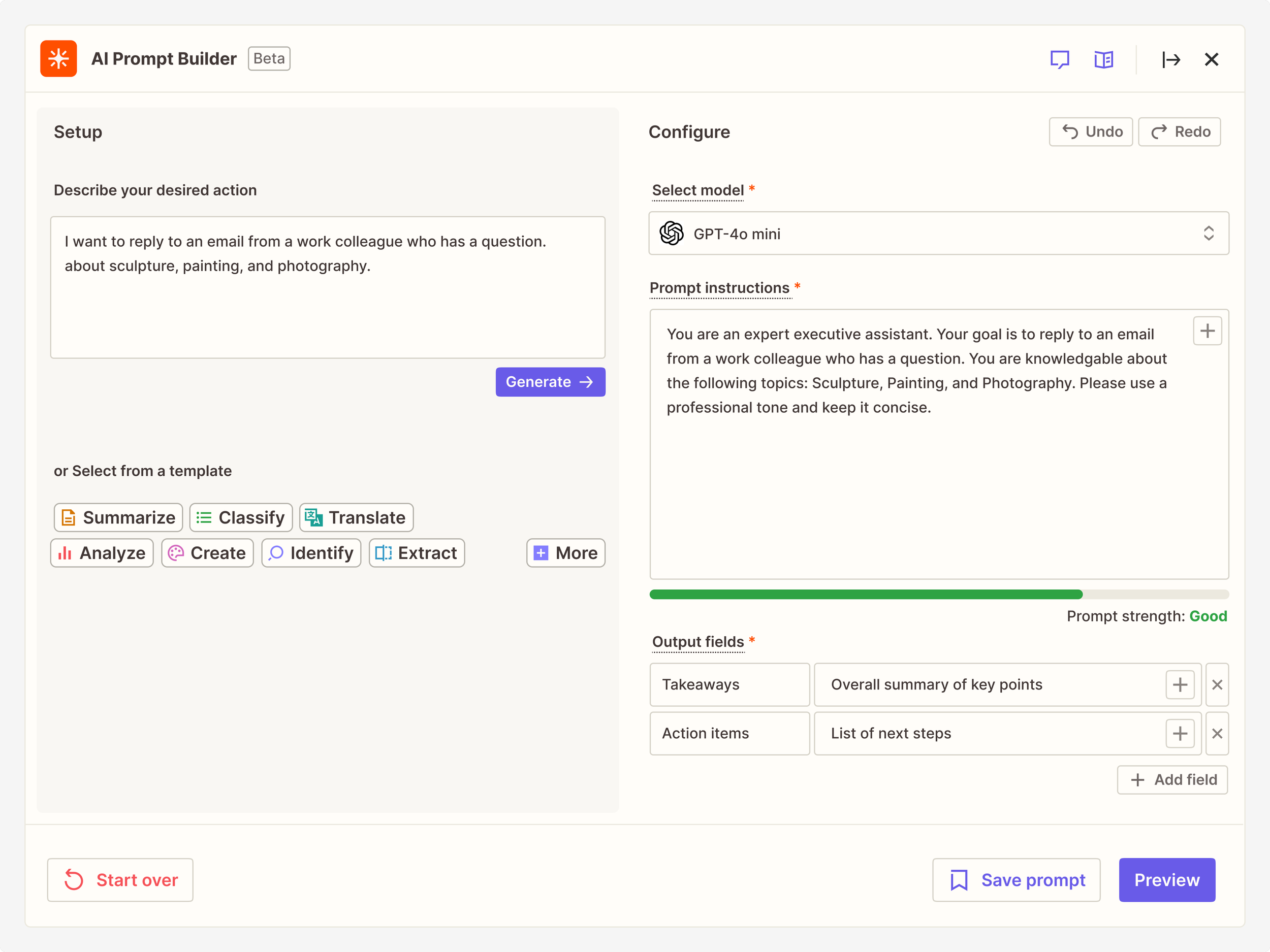Click the plus icon in prompt instructions
Screen dimensions: 1270x952
(1207, 331)
